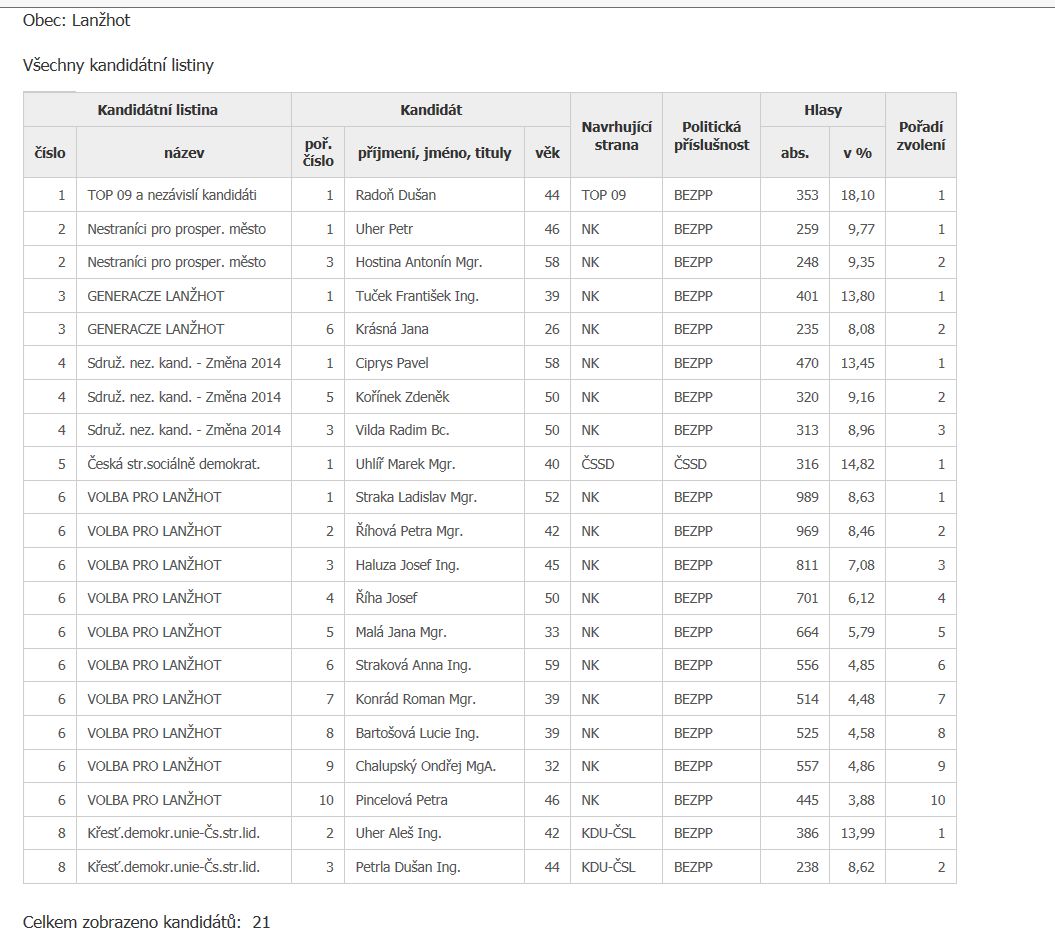Click 'Všechny kandidátní listiny' heading
This screenshot has width=1055, height=950.
118,66
